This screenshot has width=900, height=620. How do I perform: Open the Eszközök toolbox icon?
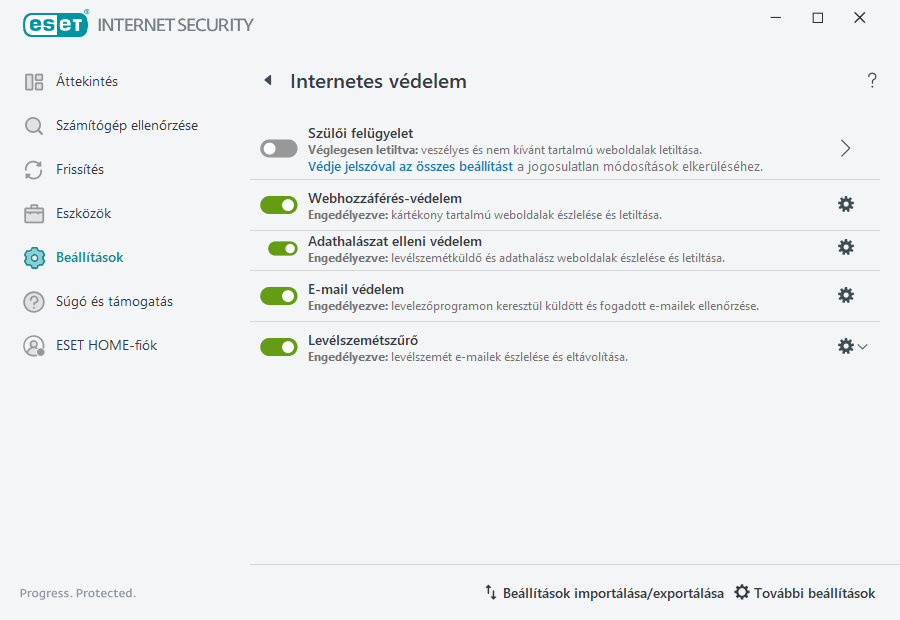(33, 213)
